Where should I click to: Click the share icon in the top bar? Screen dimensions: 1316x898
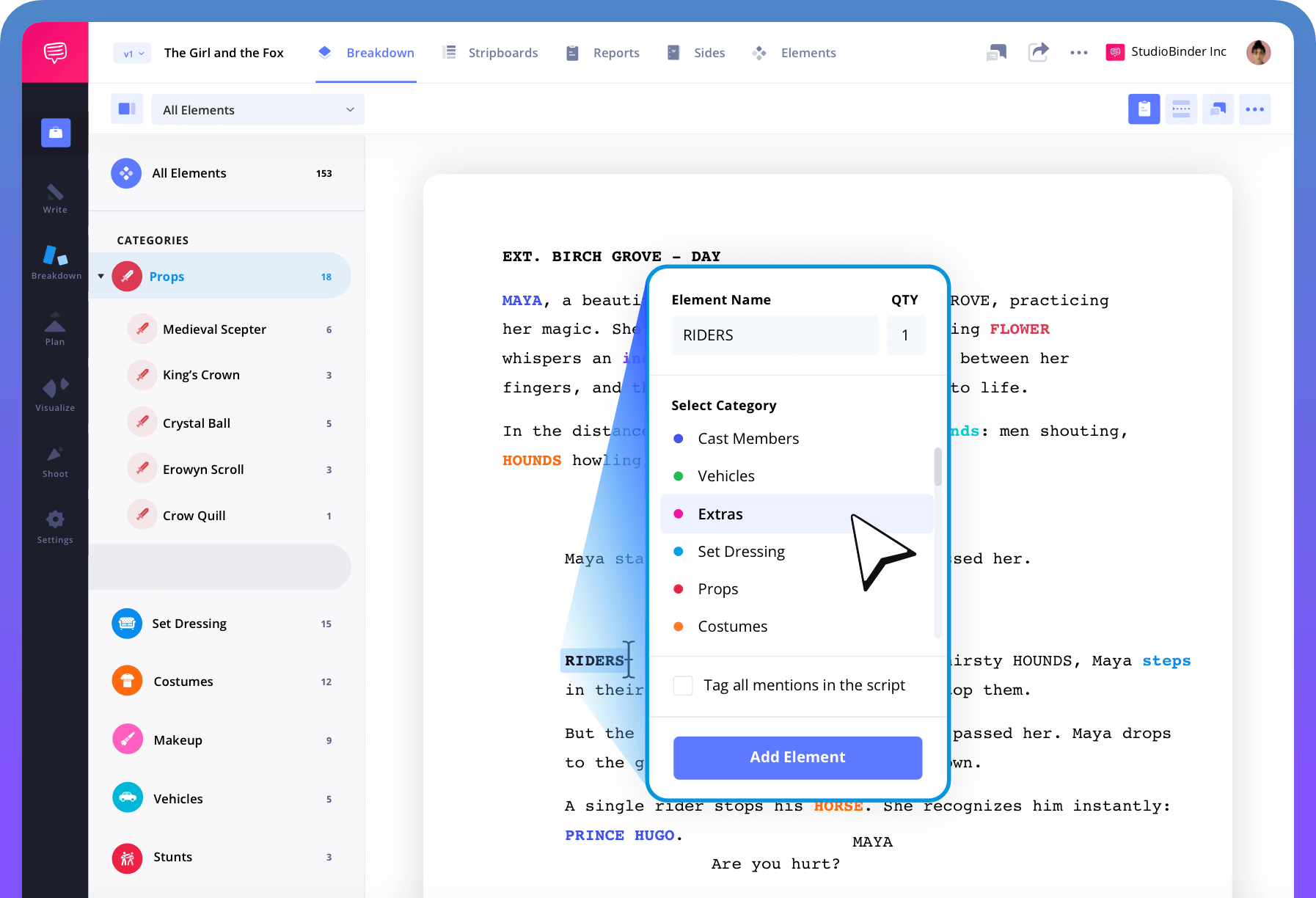(1038, 52)
